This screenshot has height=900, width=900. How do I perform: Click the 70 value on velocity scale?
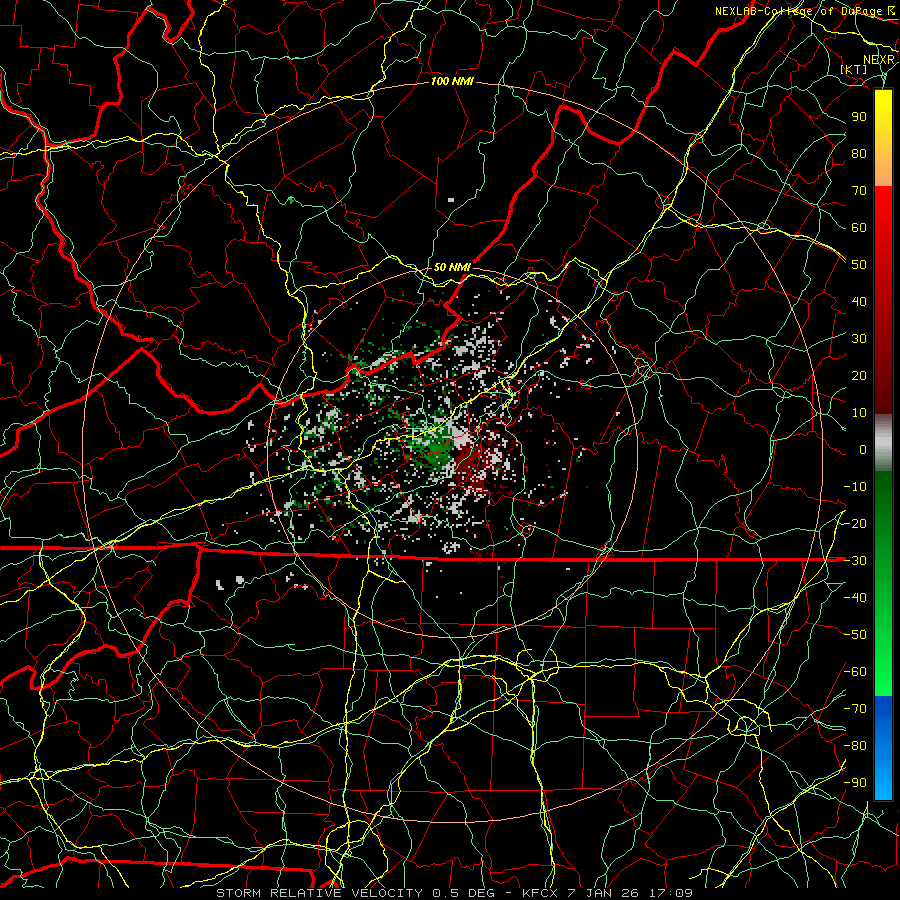pos(859,191)
